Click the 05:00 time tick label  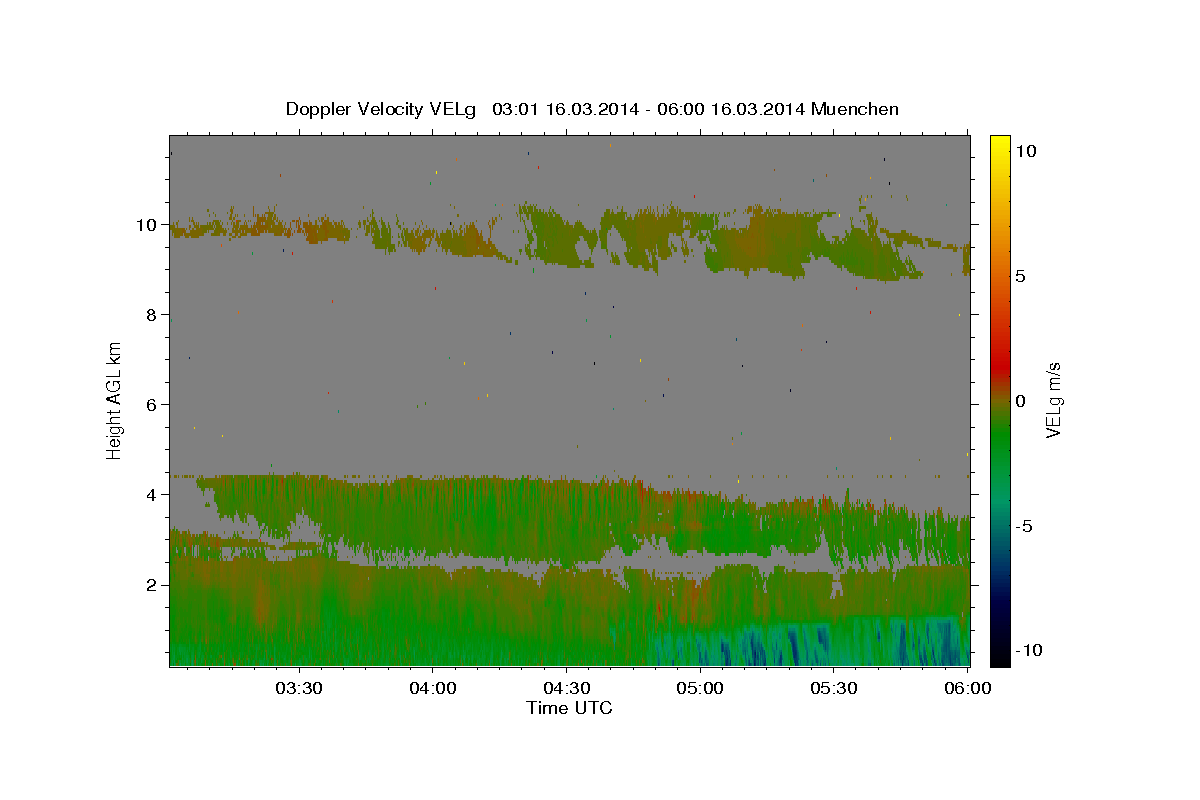tap(700, 688)
